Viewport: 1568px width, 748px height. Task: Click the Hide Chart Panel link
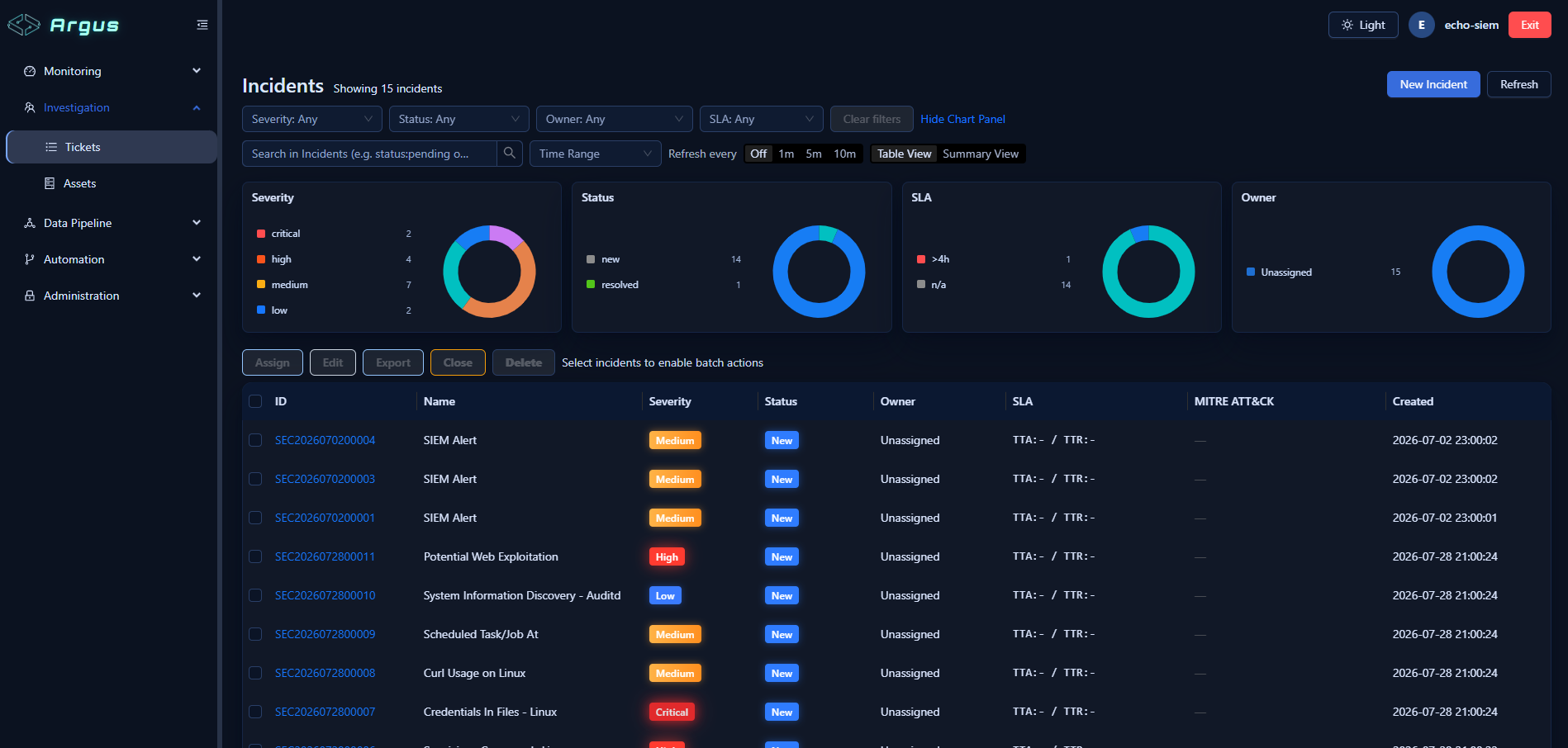coord(962,119)
